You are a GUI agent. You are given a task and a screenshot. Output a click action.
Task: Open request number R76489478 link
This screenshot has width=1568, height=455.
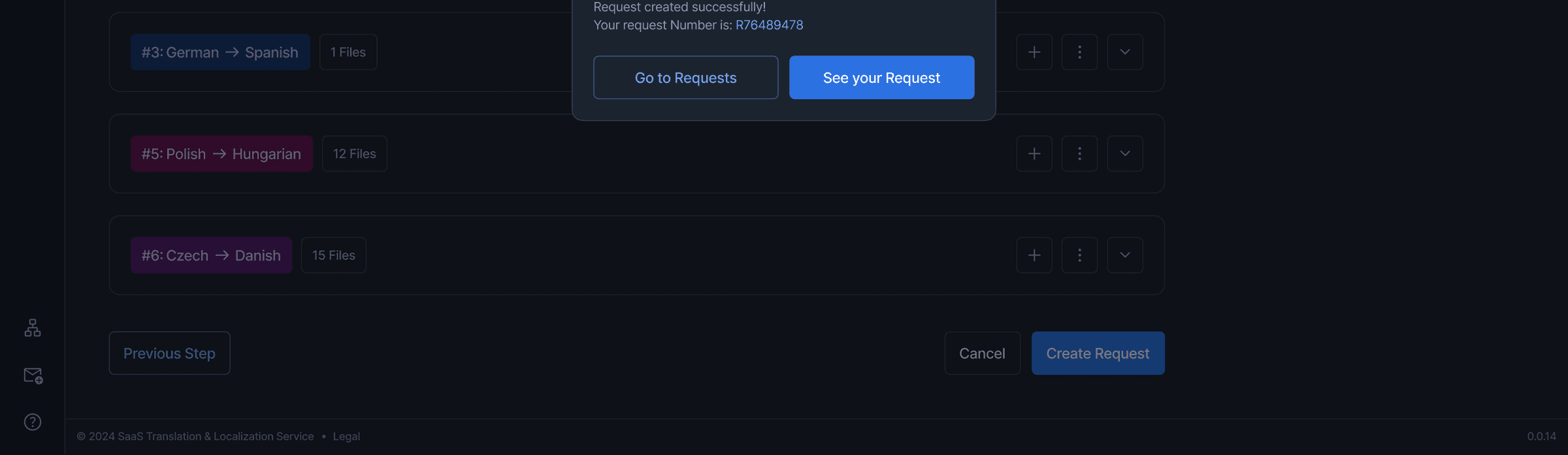click(x=769, y=25)
